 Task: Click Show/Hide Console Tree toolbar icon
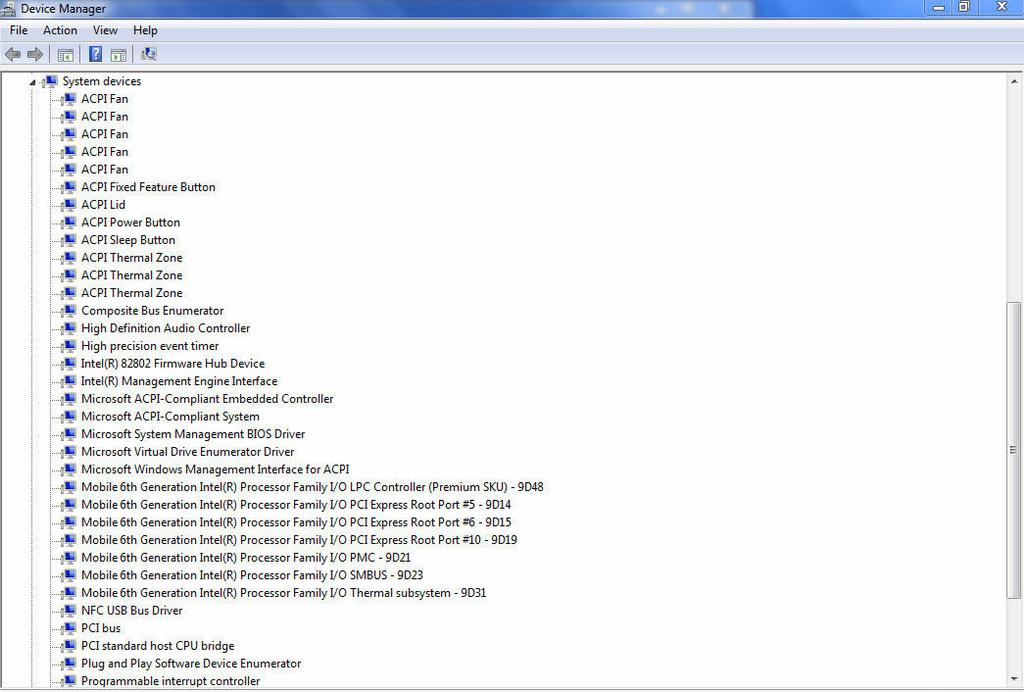[65, 55]
